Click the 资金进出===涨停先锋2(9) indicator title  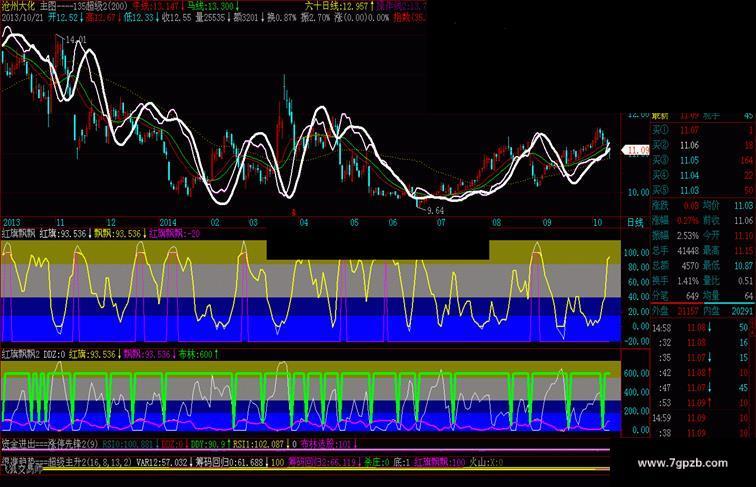click(50, 444)
